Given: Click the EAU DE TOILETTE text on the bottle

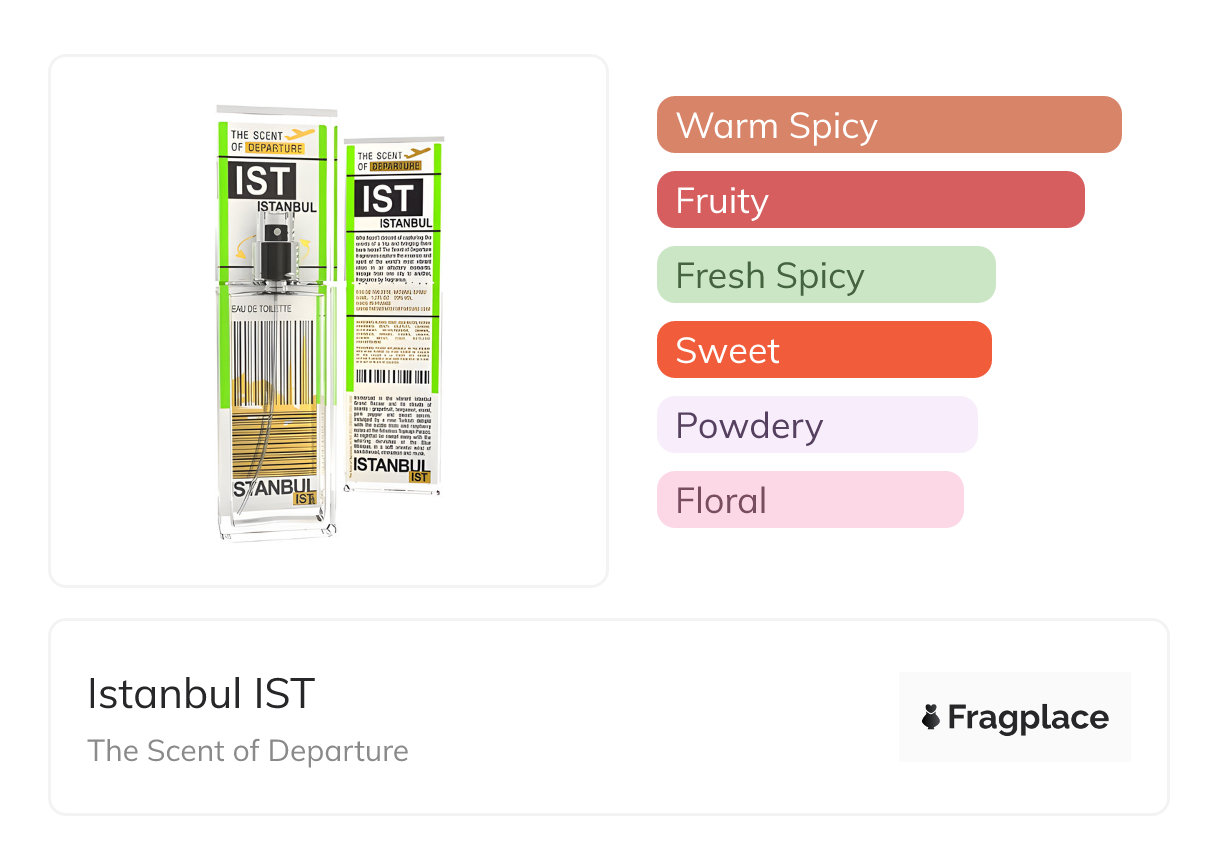Looking at the screenshot, I should coord(262,309).
